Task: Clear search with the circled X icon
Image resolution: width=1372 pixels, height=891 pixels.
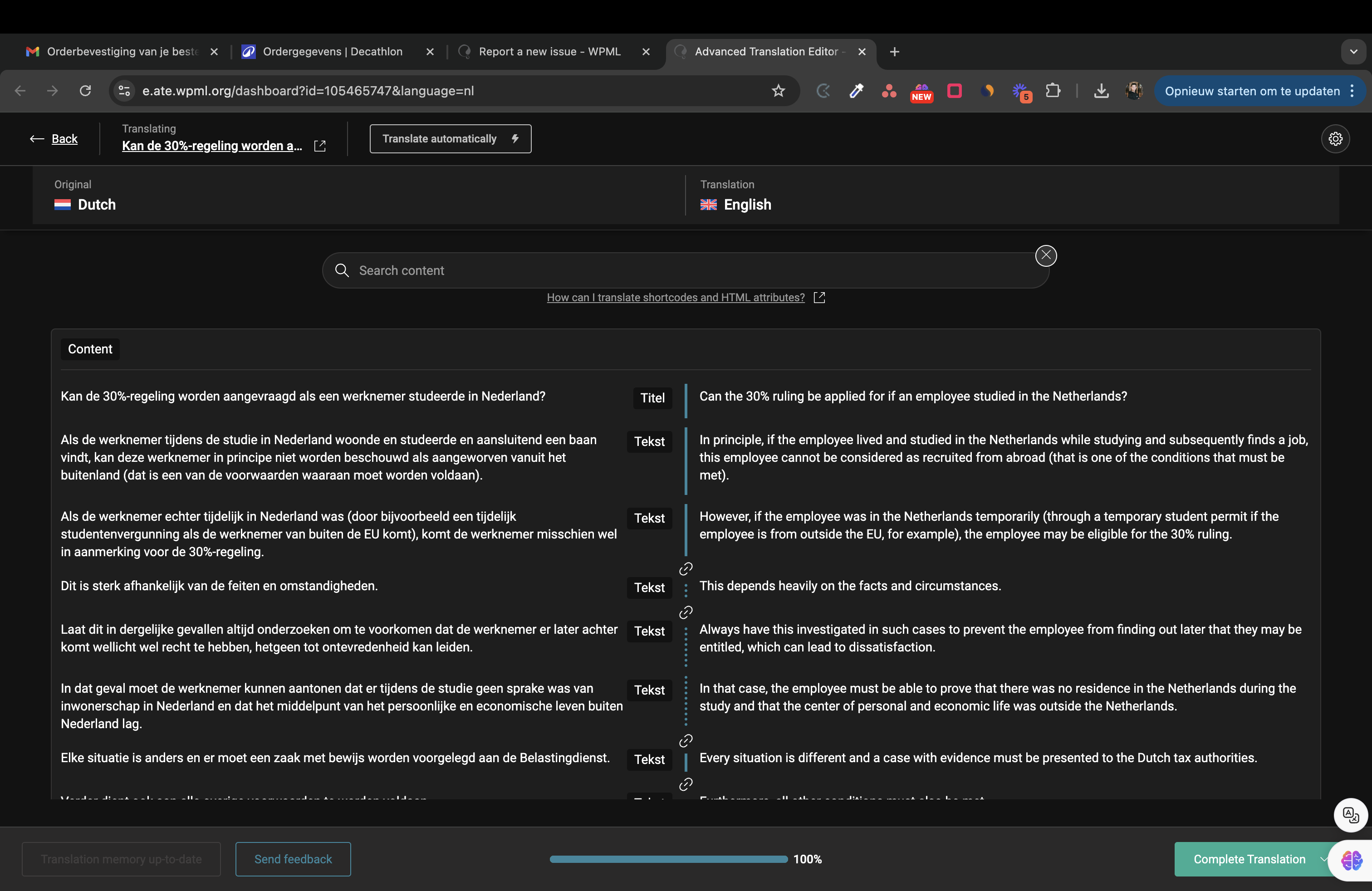Action: click(x=1046, y=255)
